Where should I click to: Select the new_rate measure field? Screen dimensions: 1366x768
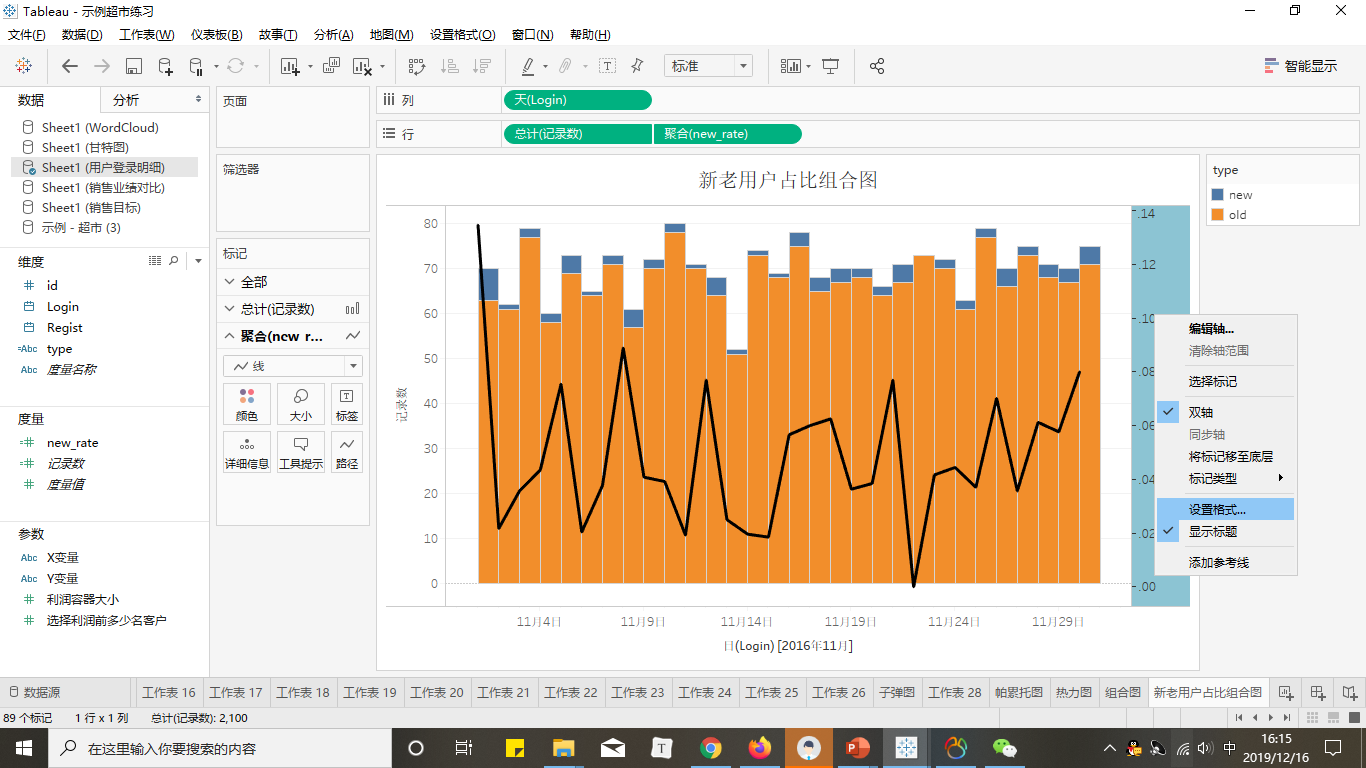point(72,442)
